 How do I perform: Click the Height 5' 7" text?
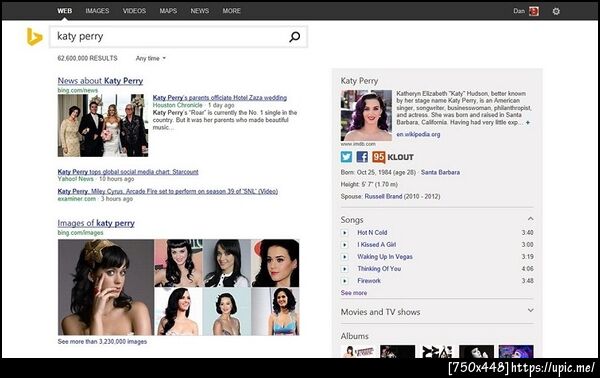click(369, 184)
